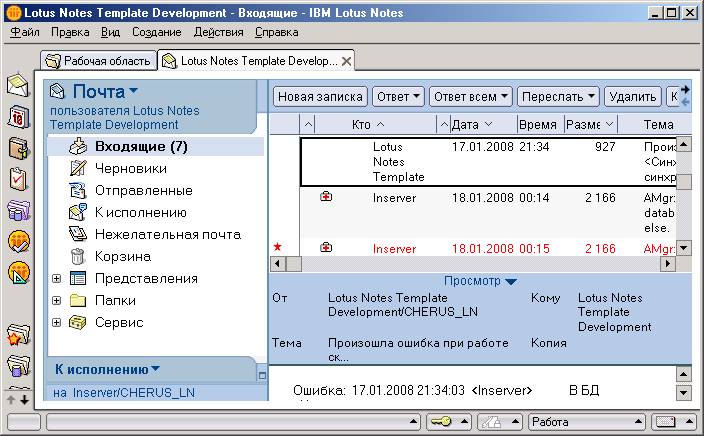This screenshot has width=704, height=436.
Task: Open the Ответ всем dropdown button
Action: (x=471, y=97)
